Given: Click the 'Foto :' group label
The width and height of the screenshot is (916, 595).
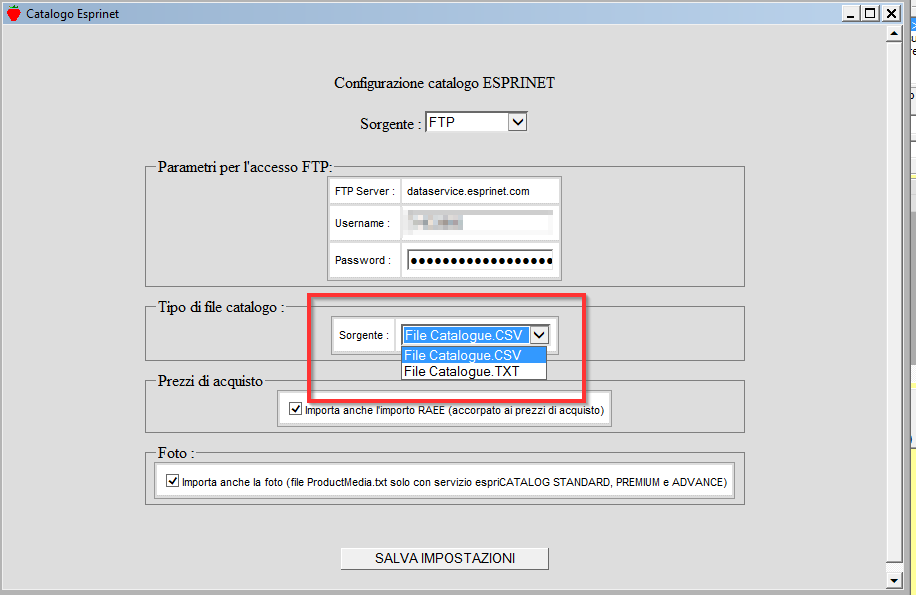Looking at the screenshot, I should click(x=176, y=453).
